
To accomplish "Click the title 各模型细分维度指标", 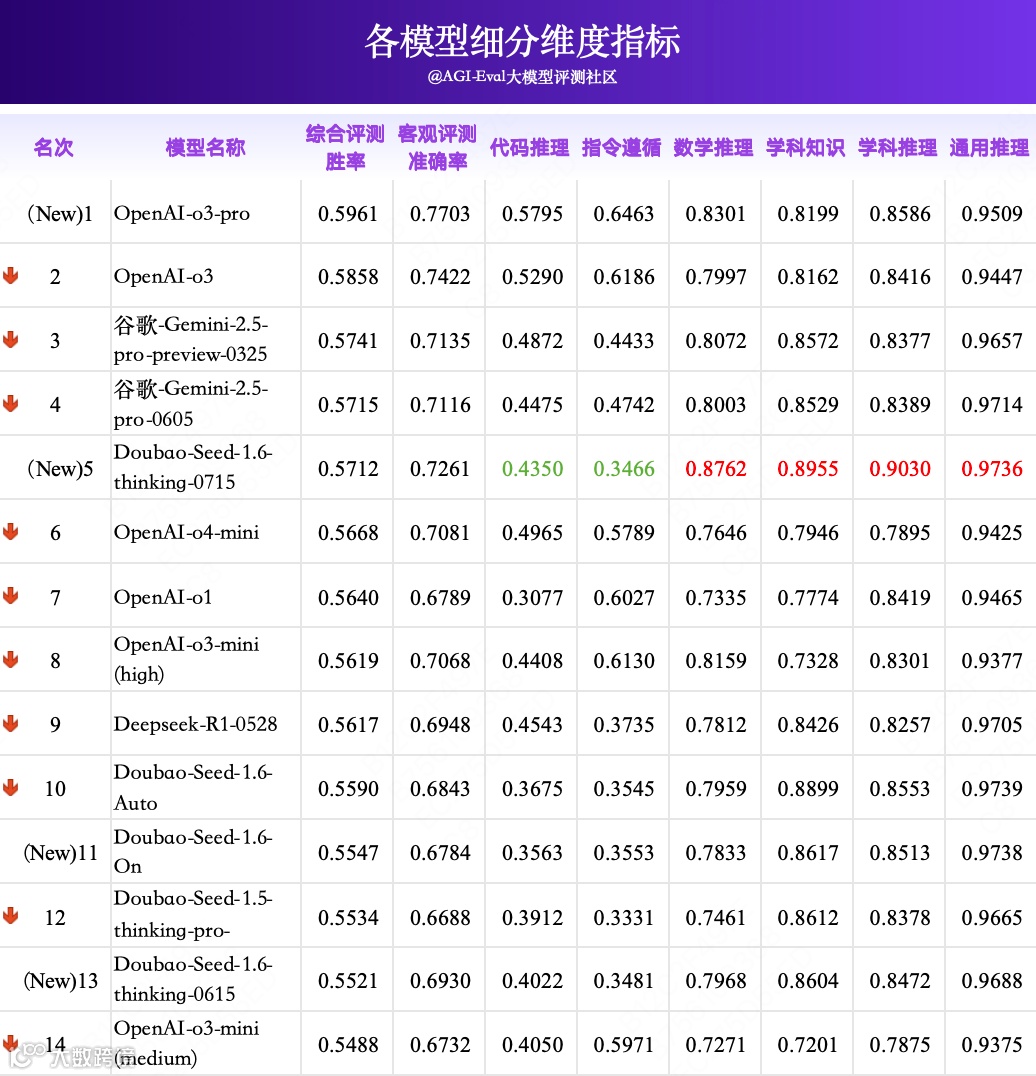I will point(521,41).
